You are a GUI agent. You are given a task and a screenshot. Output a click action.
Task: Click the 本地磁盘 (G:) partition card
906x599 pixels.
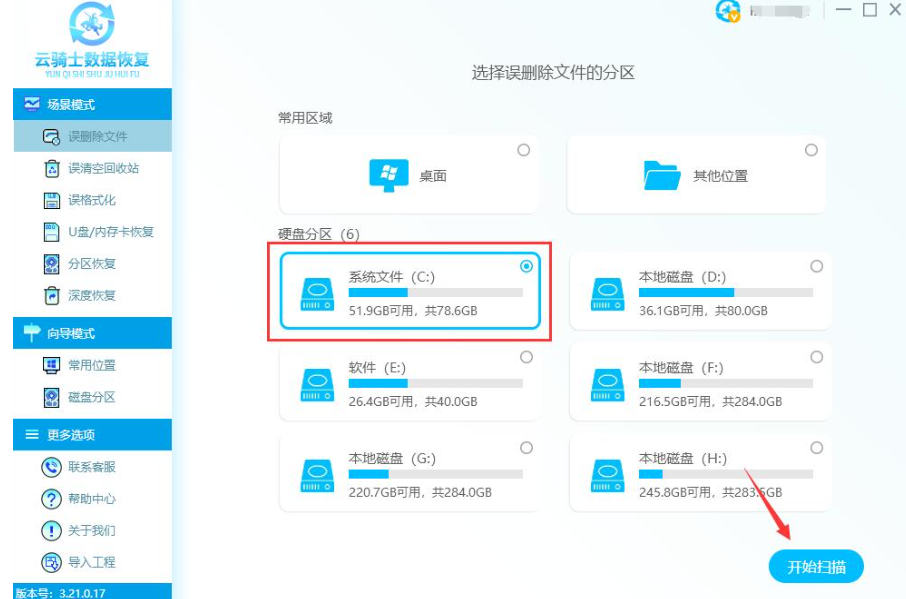coord(410,474)
